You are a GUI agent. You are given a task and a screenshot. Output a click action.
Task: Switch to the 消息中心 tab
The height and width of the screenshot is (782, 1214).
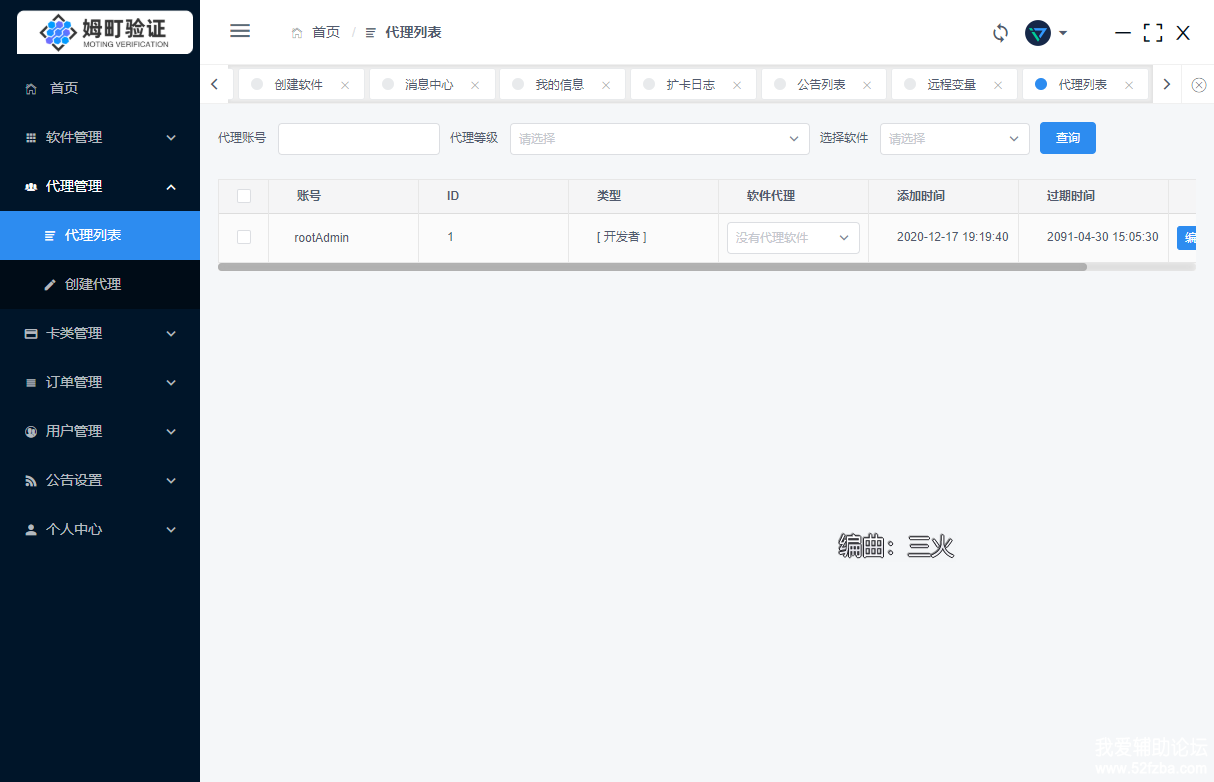[428, 85]
